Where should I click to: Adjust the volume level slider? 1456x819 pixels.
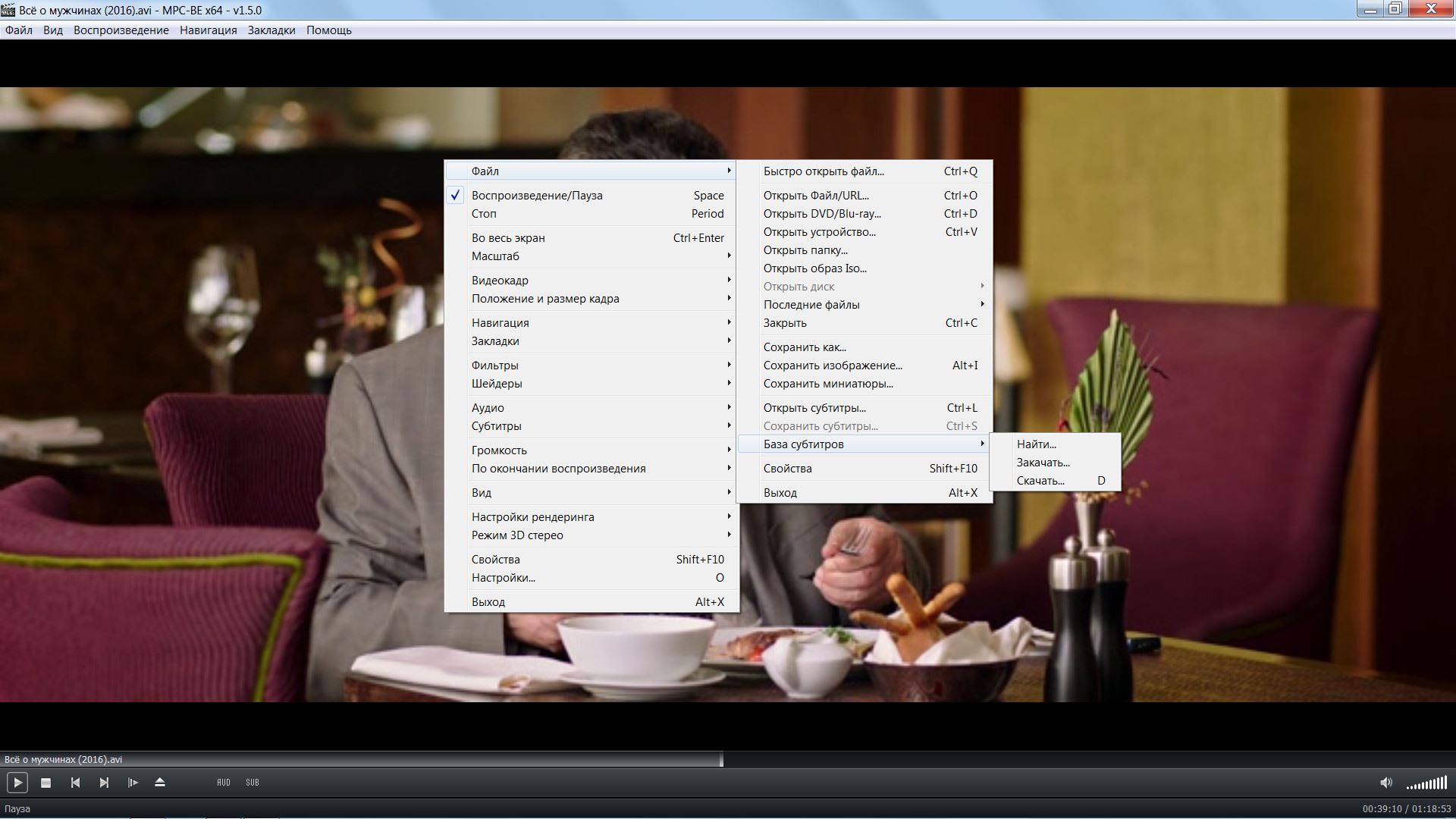[1426, 783]
